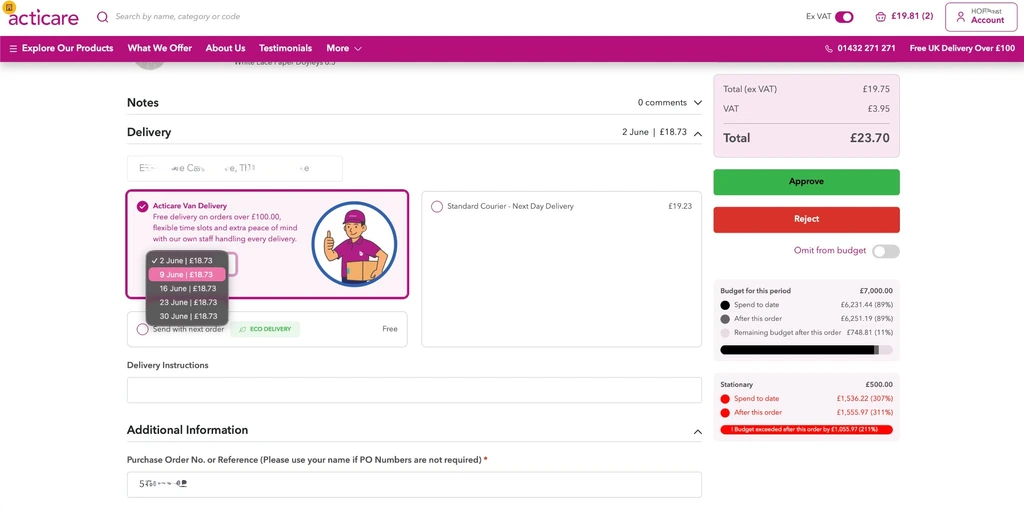Collapse the Delivery section chevron

coord(697,133)
